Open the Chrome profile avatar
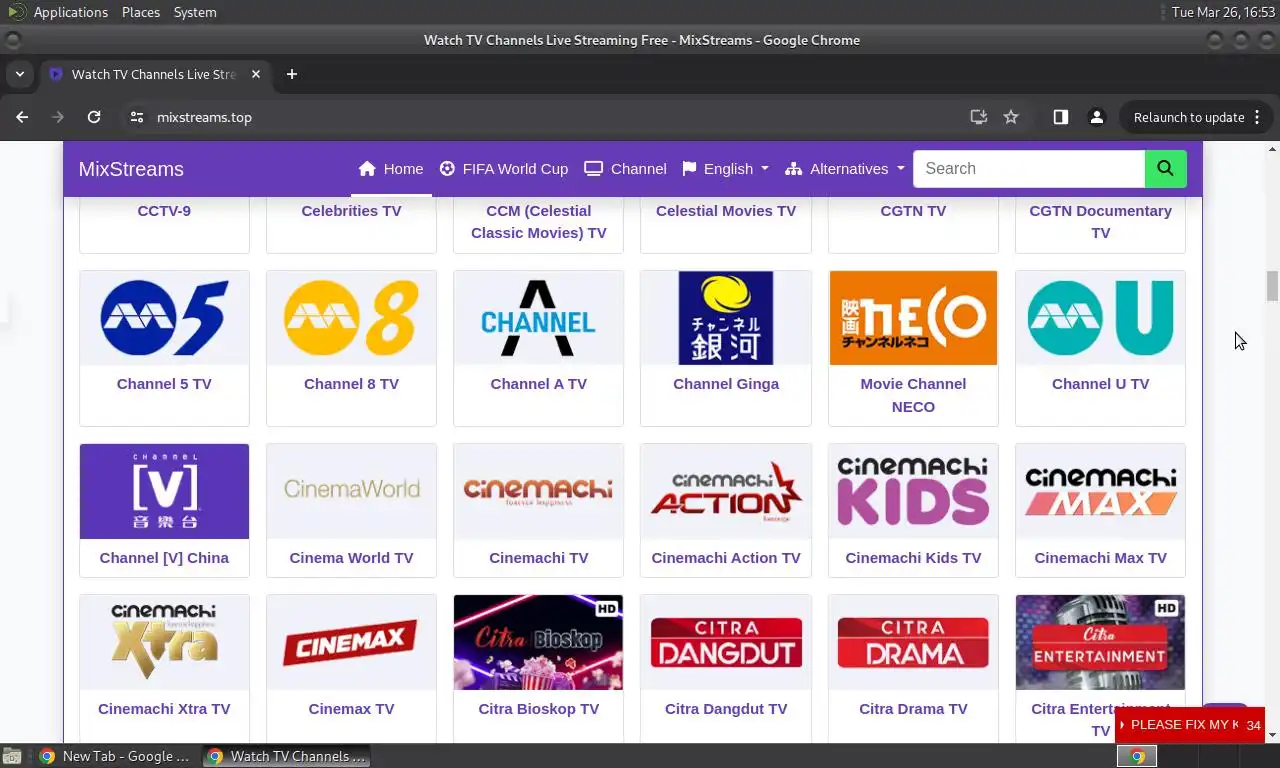This screenshot has width=1280, height=768. pyautogui.click(x=1097, y=117)
